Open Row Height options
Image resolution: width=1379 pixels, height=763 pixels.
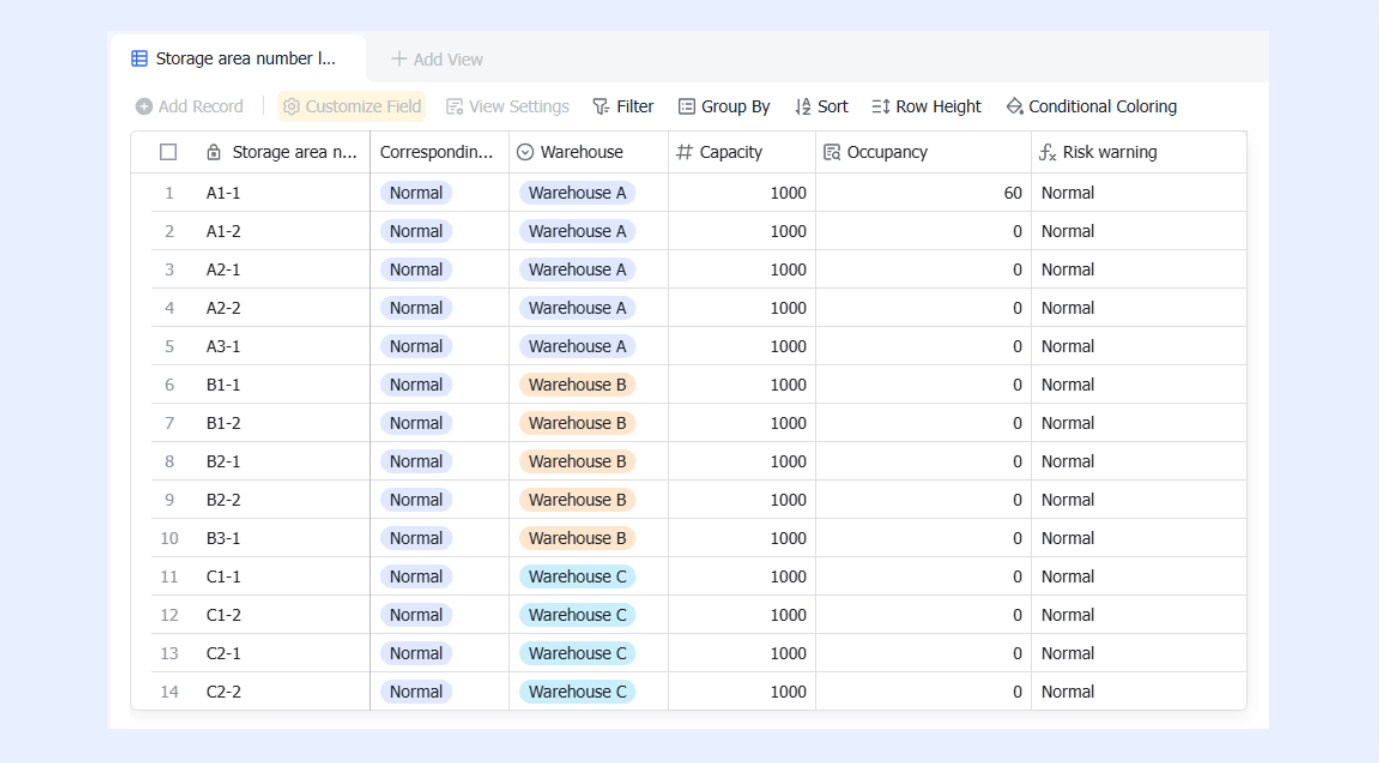926,106
